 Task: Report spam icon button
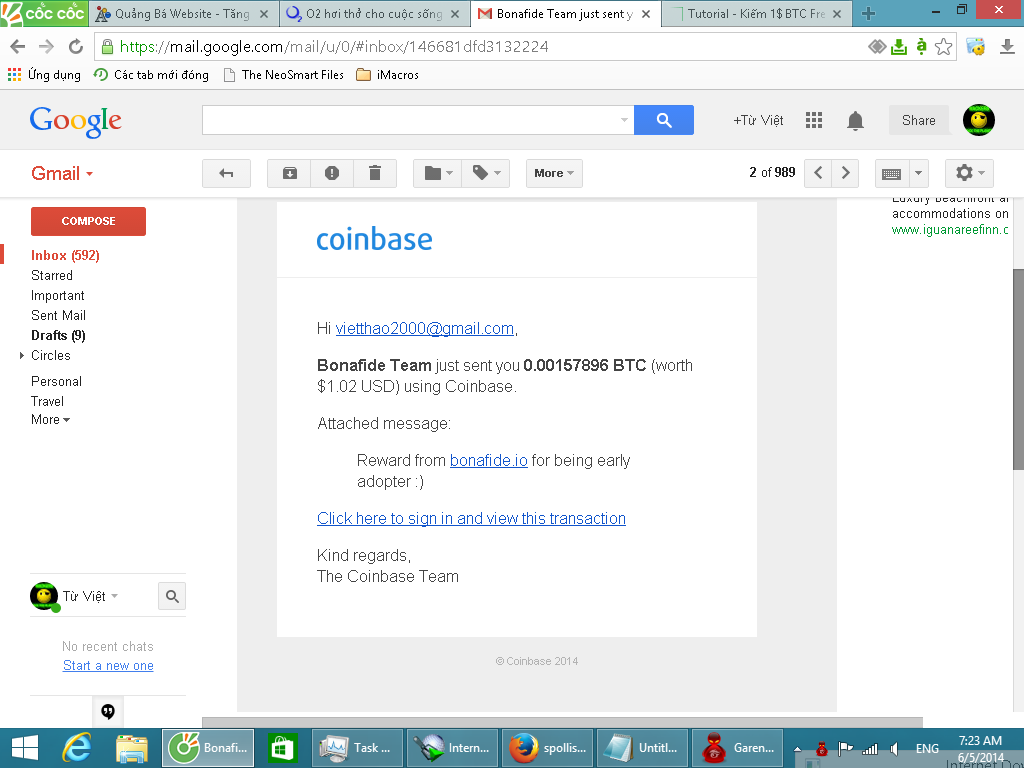click(x=332, y=173)
